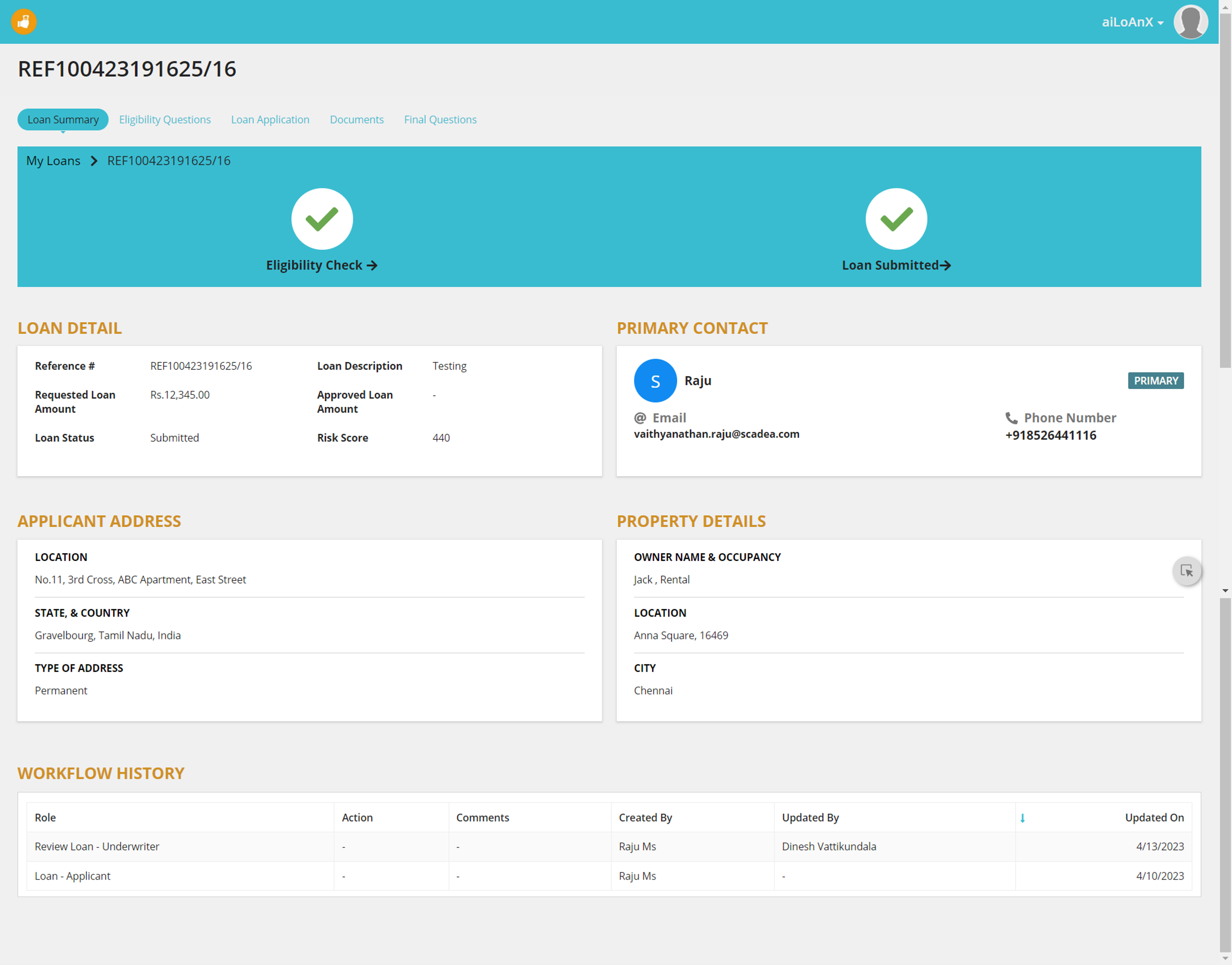Open the Eligibility Check step link
Image resolution: width=1232 pixels, height=965 pixels.
point(321,266)
